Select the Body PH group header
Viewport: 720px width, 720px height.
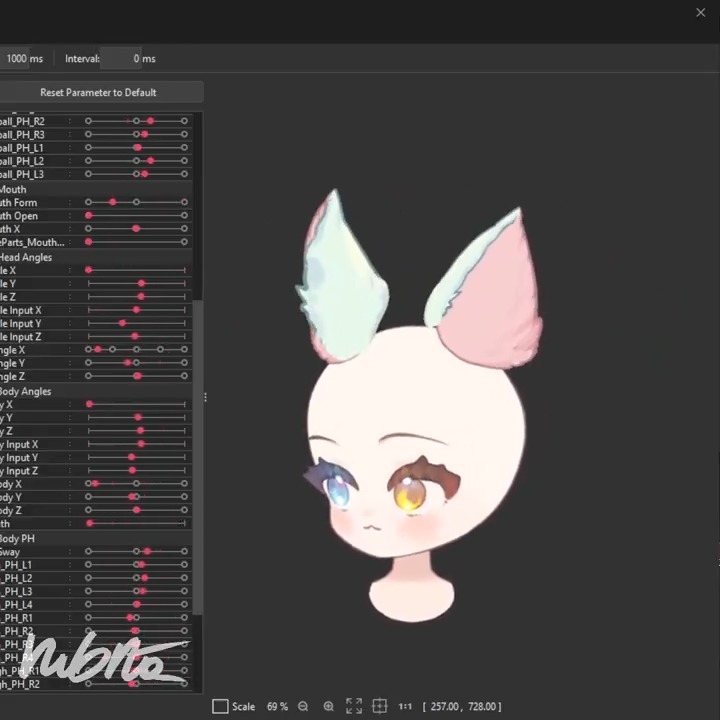tap(17, 539)
